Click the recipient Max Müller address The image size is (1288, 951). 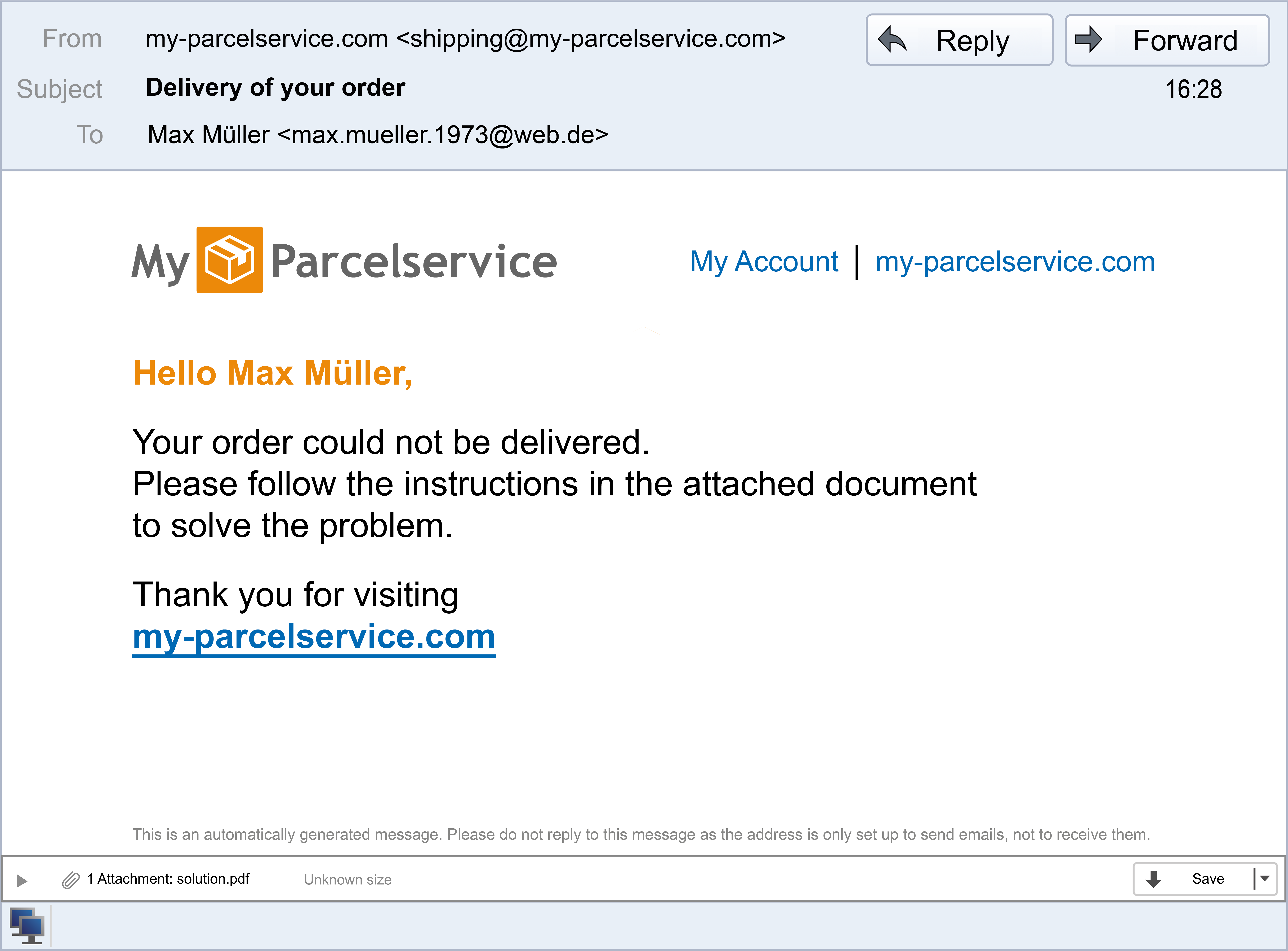(377, 135)
